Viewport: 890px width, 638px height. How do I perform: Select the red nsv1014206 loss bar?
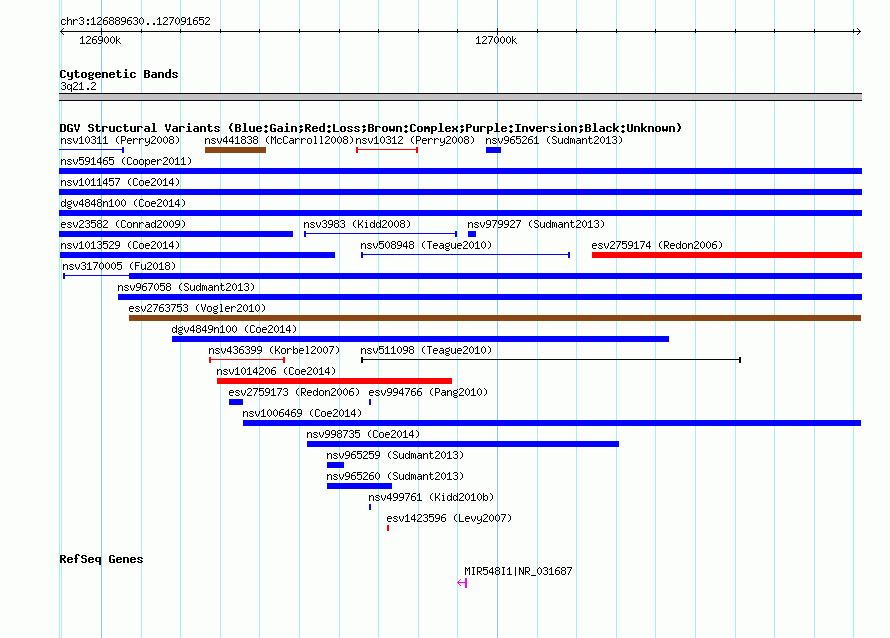(x=334, y=381)
